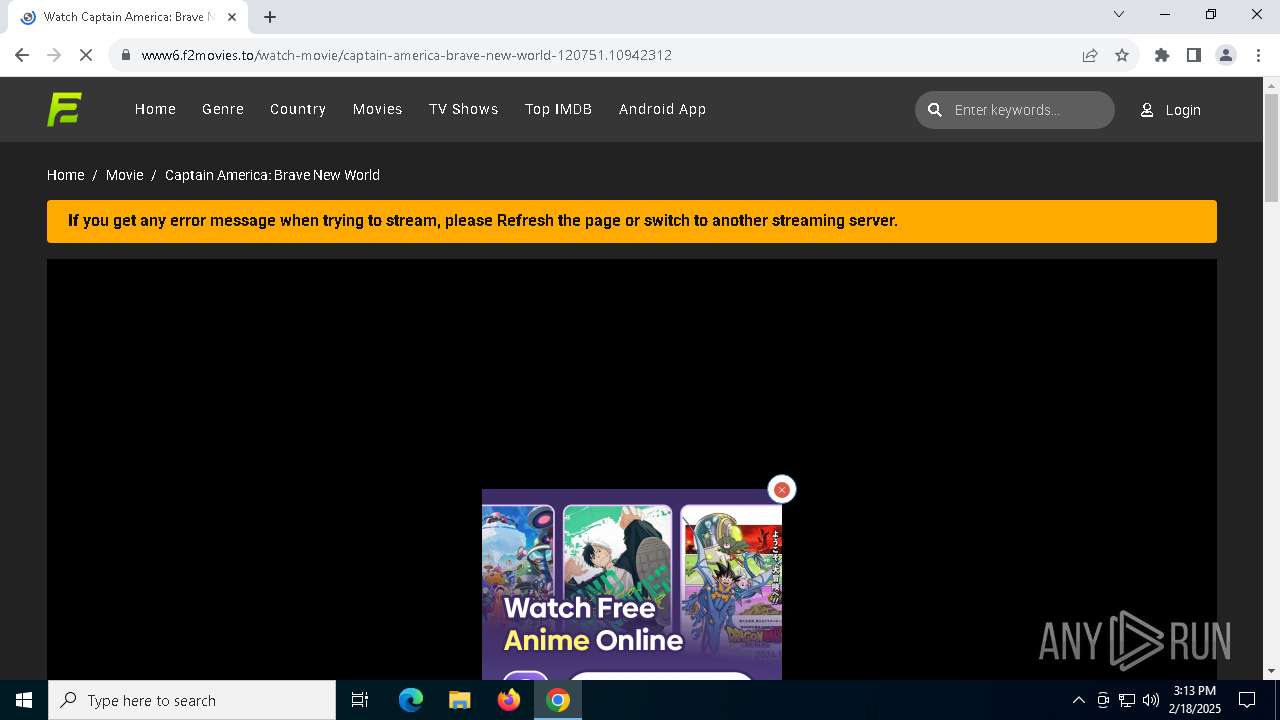Open File Explorer from the taskbar

(460, 700)
